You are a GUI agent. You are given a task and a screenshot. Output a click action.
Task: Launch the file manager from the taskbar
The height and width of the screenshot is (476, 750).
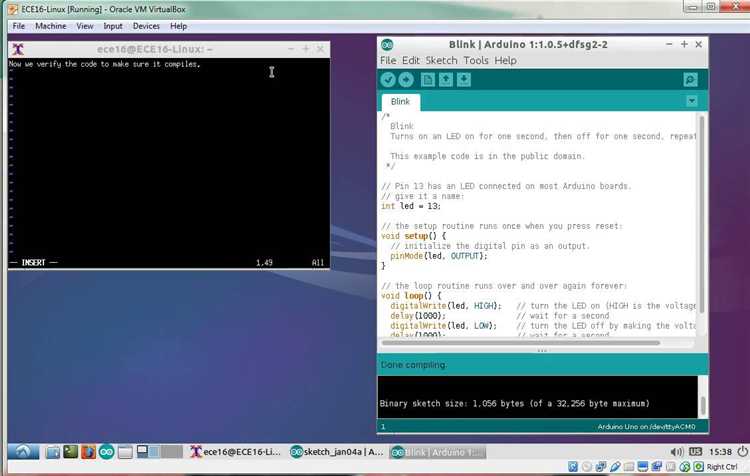(53, 452)
